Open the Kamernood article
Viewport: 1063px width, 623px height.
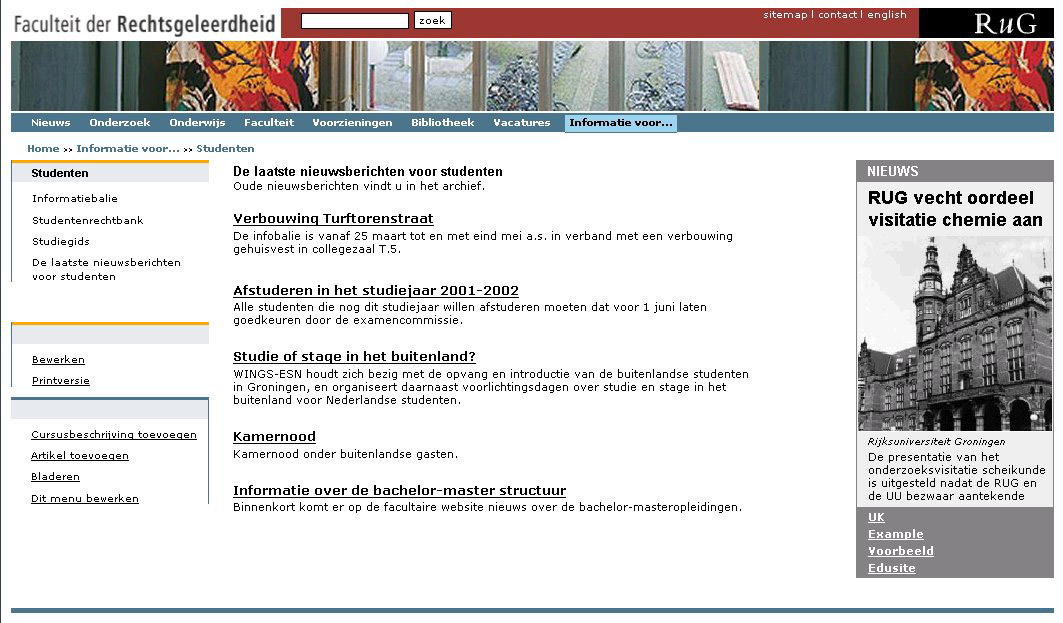275,437
